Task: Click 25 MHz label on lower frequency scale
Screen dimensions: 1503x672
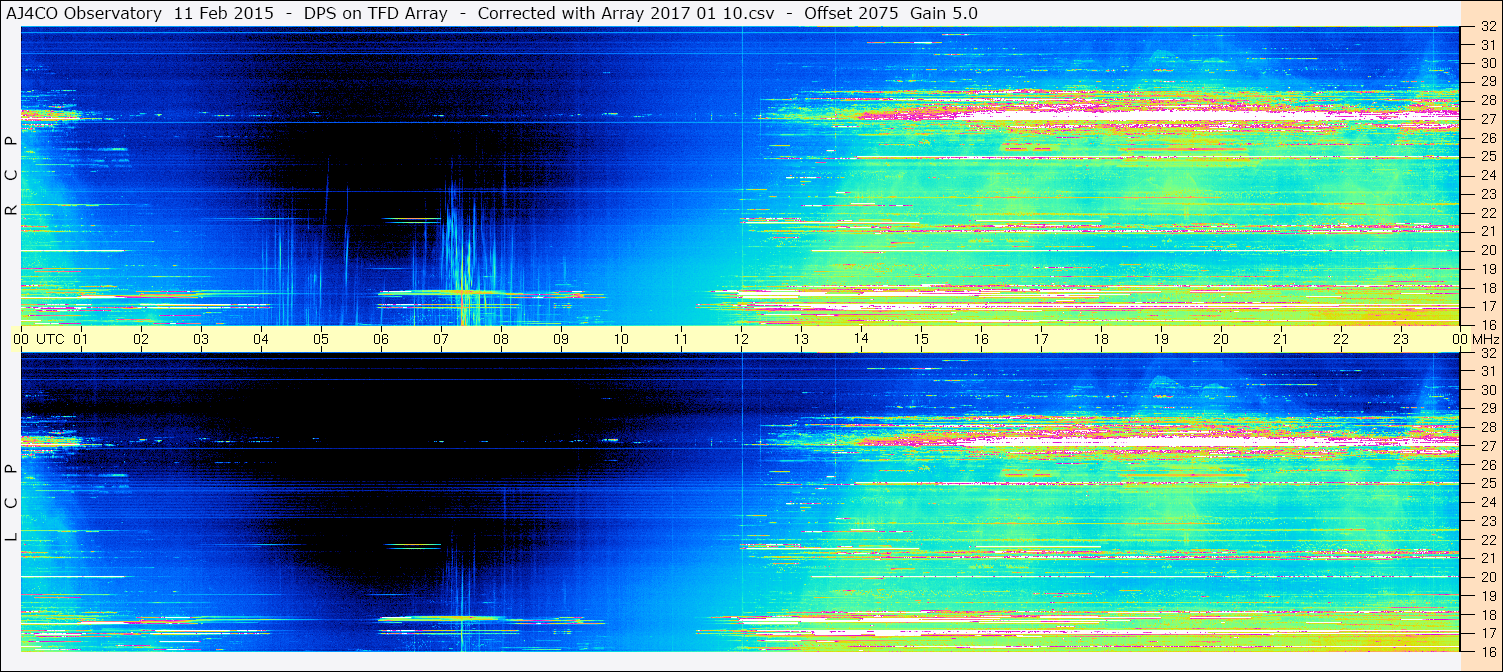Action: coord(1487,483)
